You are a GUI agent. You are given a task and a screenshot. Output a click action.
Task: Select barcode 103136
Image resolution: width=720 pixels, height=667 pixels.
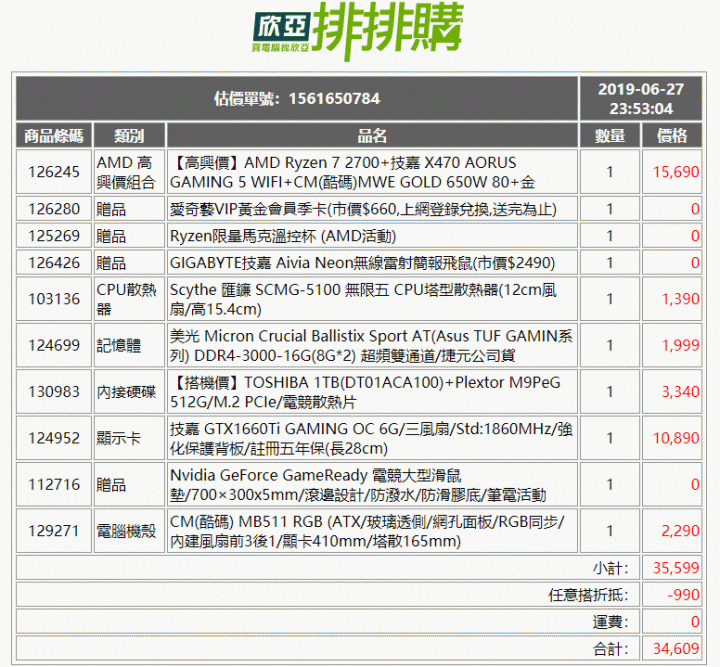point(54,299)
